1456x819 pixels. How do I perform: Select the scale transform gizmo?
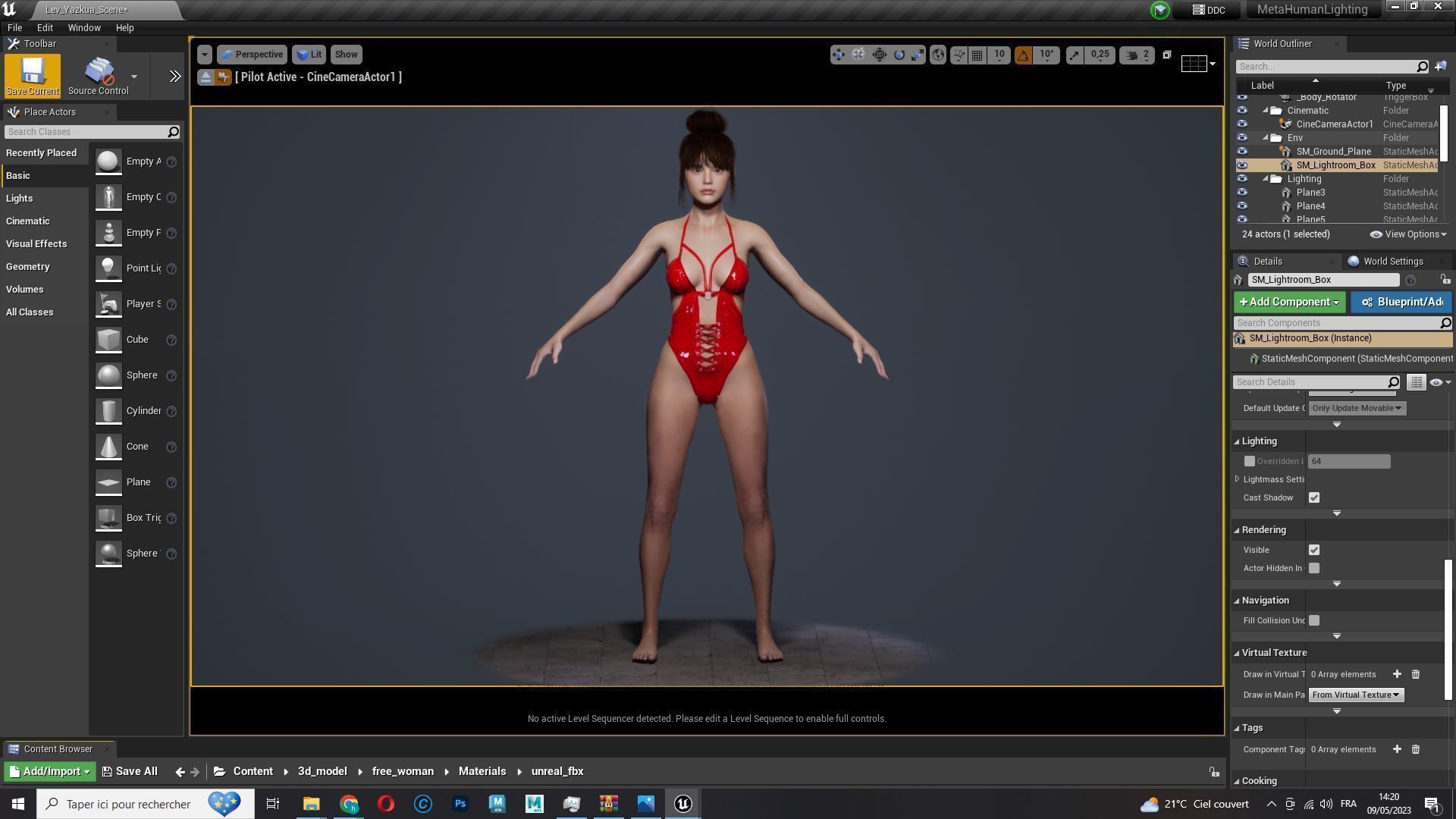[918, 55]
